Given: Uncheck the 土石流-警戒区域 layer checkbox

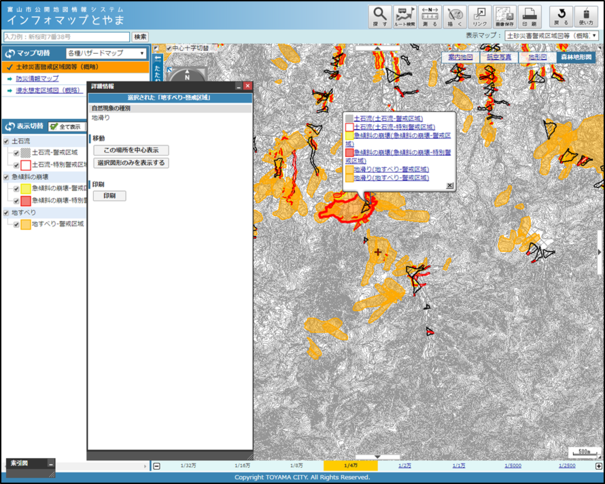Looking at the screenshot, I should tap(16, 153).
